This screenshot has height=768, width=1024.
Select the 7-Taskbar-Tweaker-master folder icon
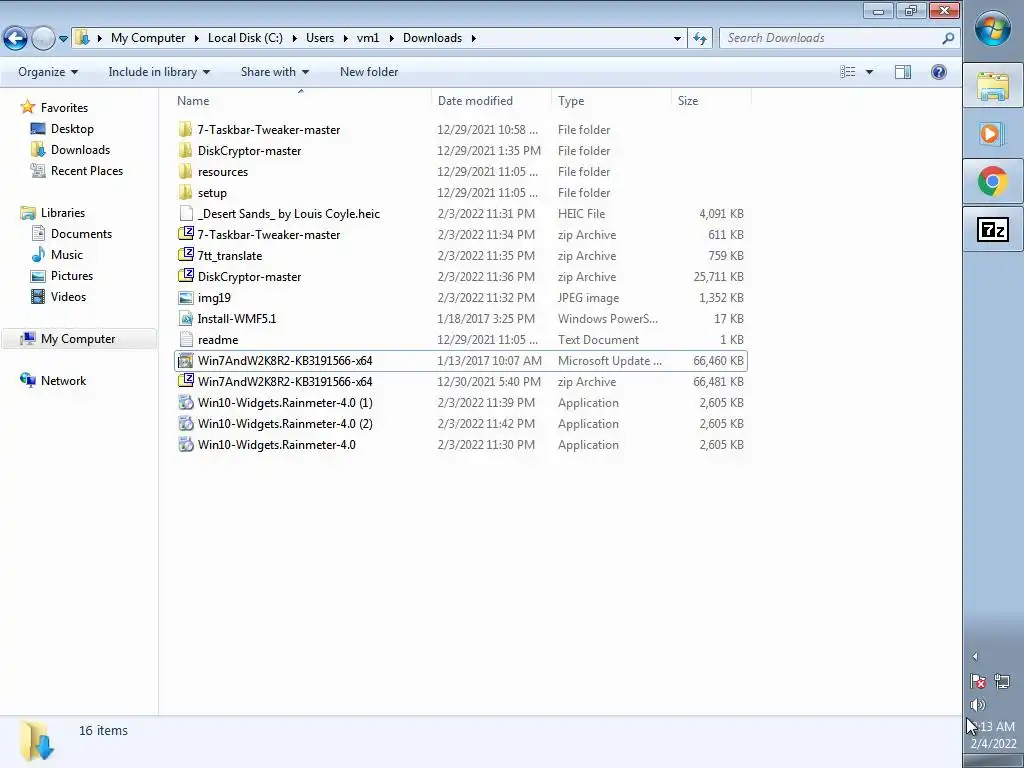185,129
